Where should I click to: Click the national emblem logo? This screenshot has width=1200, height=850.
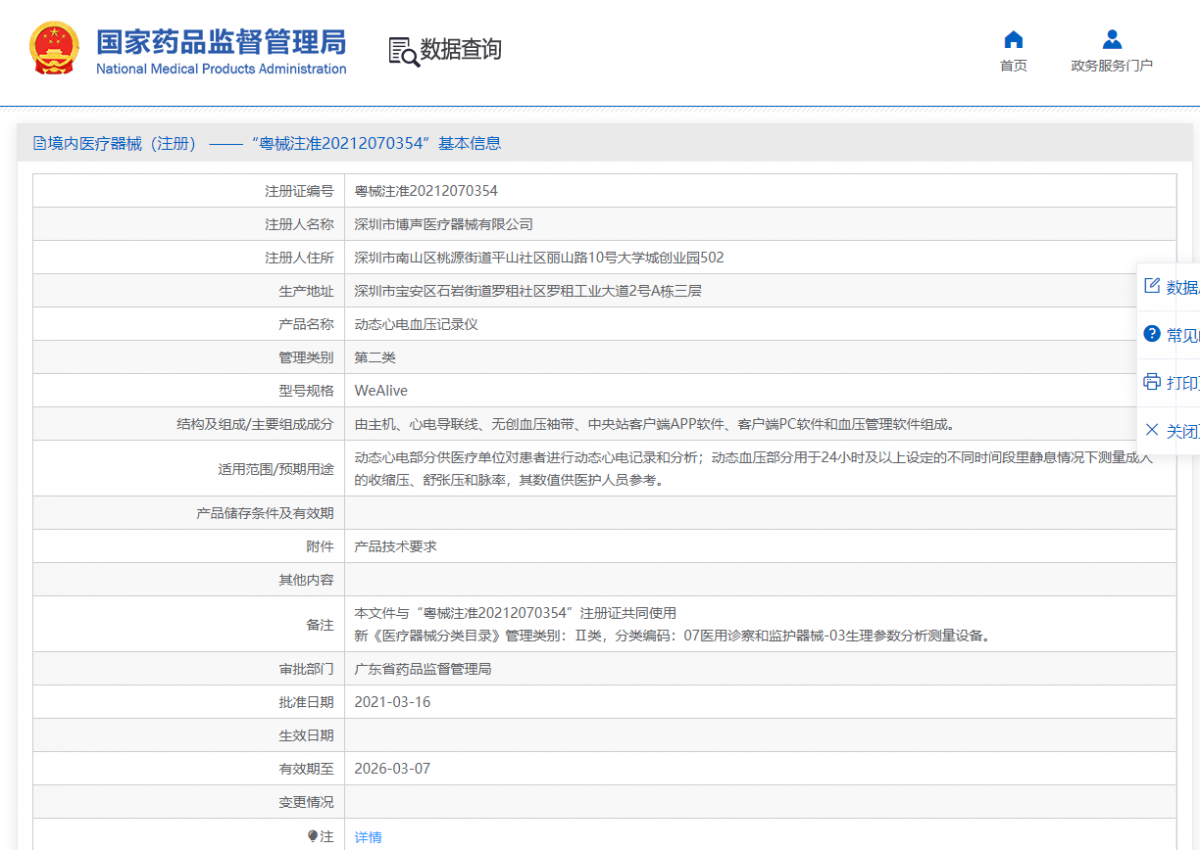tap(54, 48)
